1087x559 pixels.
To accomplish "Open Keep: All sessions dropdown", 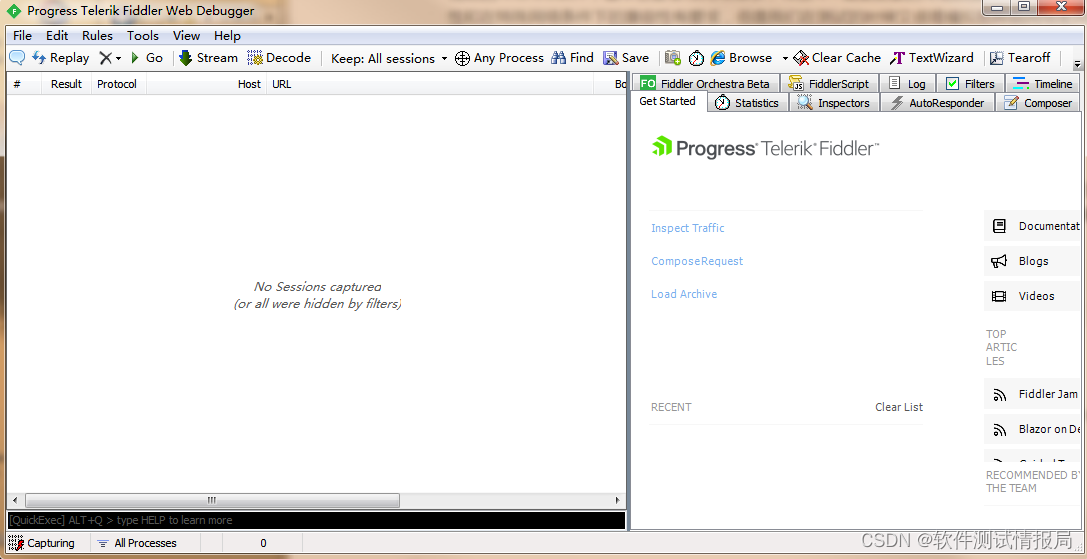I will point(389,58).
